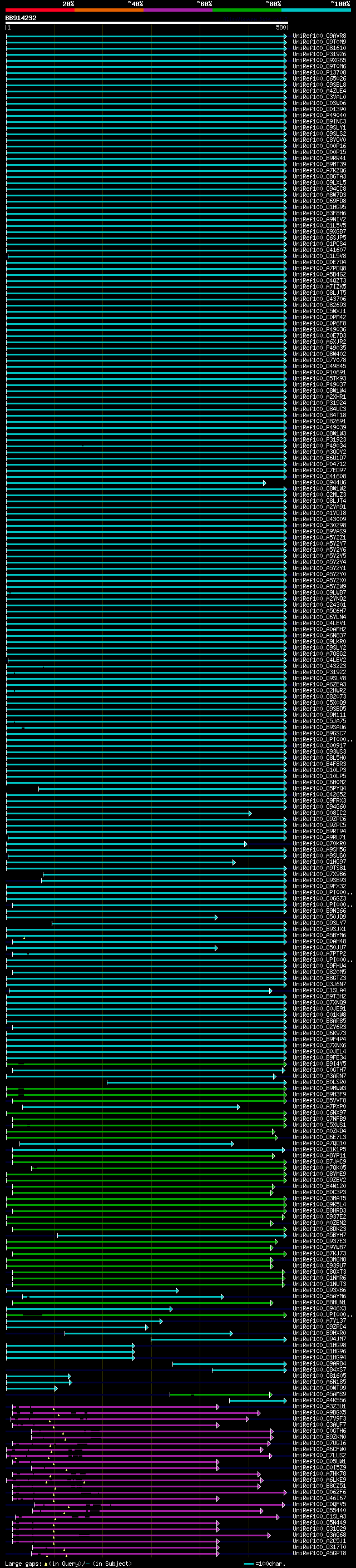Select hit label UniRef100_Q9FHU4
The width and height of the screenshot is (356, 1568).
pyautogui.click(x=319, y=966)
